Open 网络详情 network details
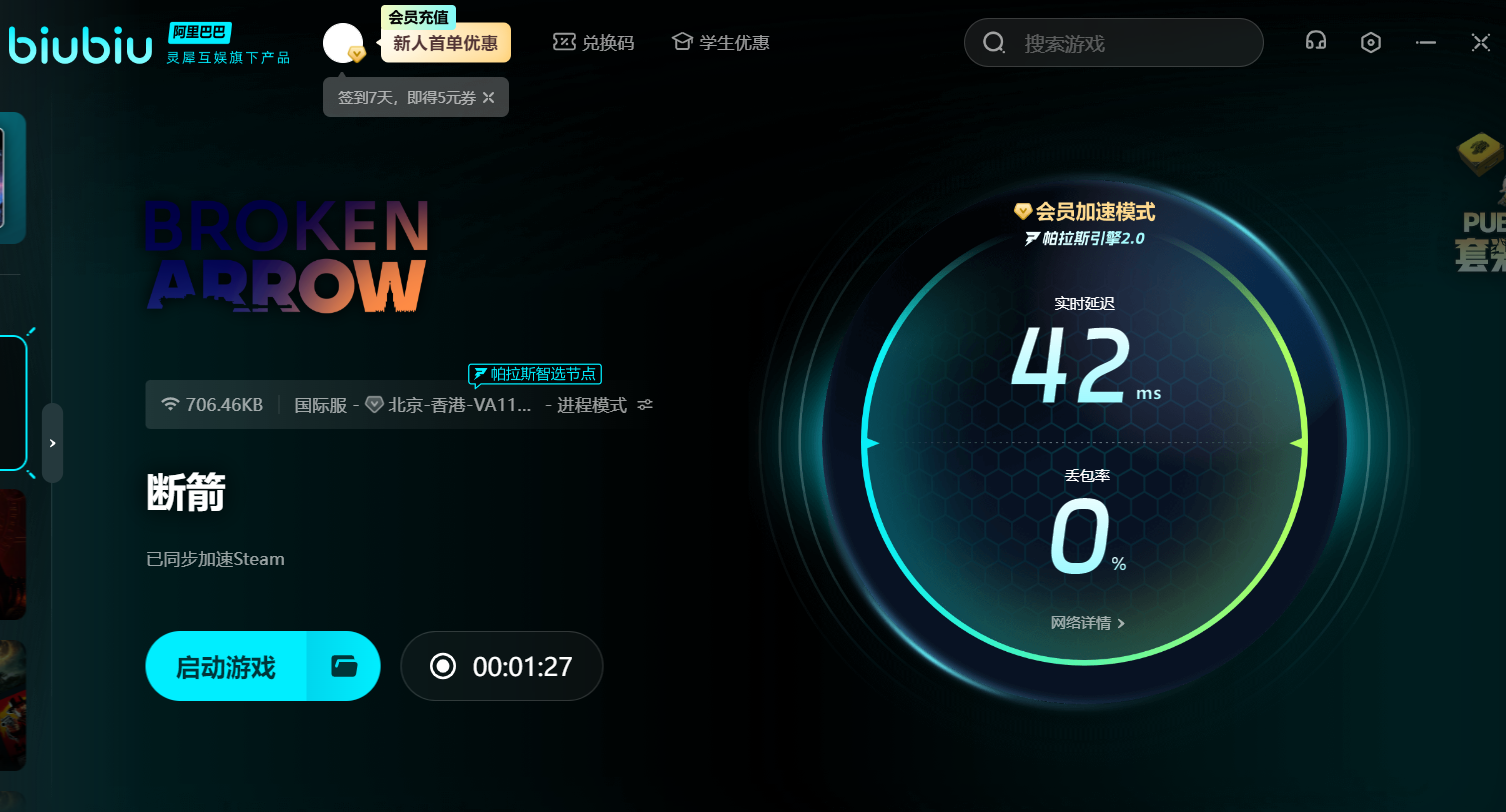Viewport: 1506px width, 812px height. coord(1088,623)
